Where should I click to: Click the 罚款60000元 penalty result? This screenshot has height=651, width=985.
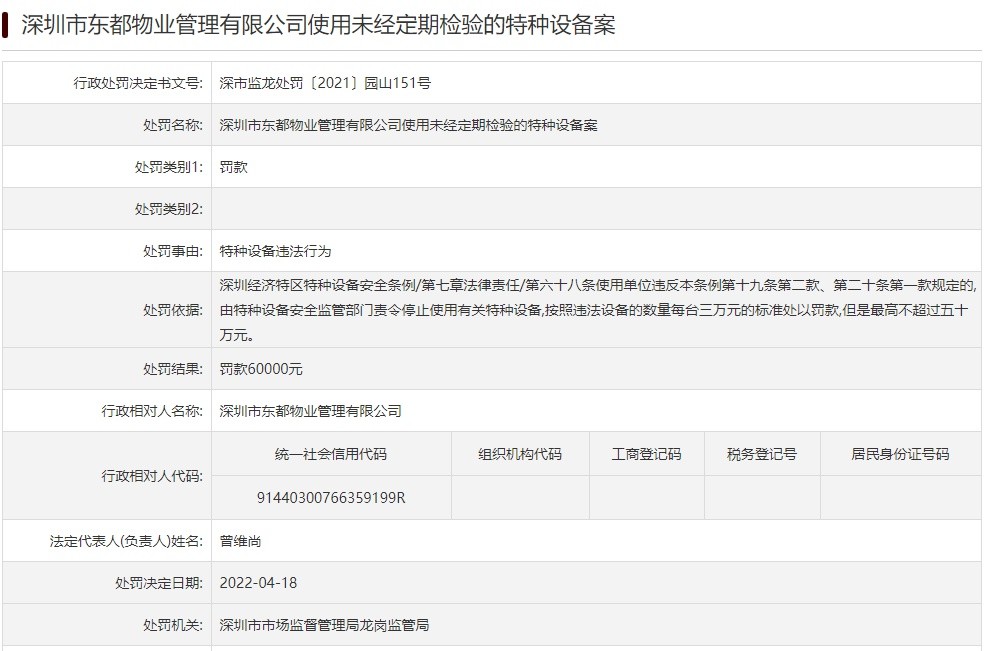pyautogui.click(x=261, y=369)
